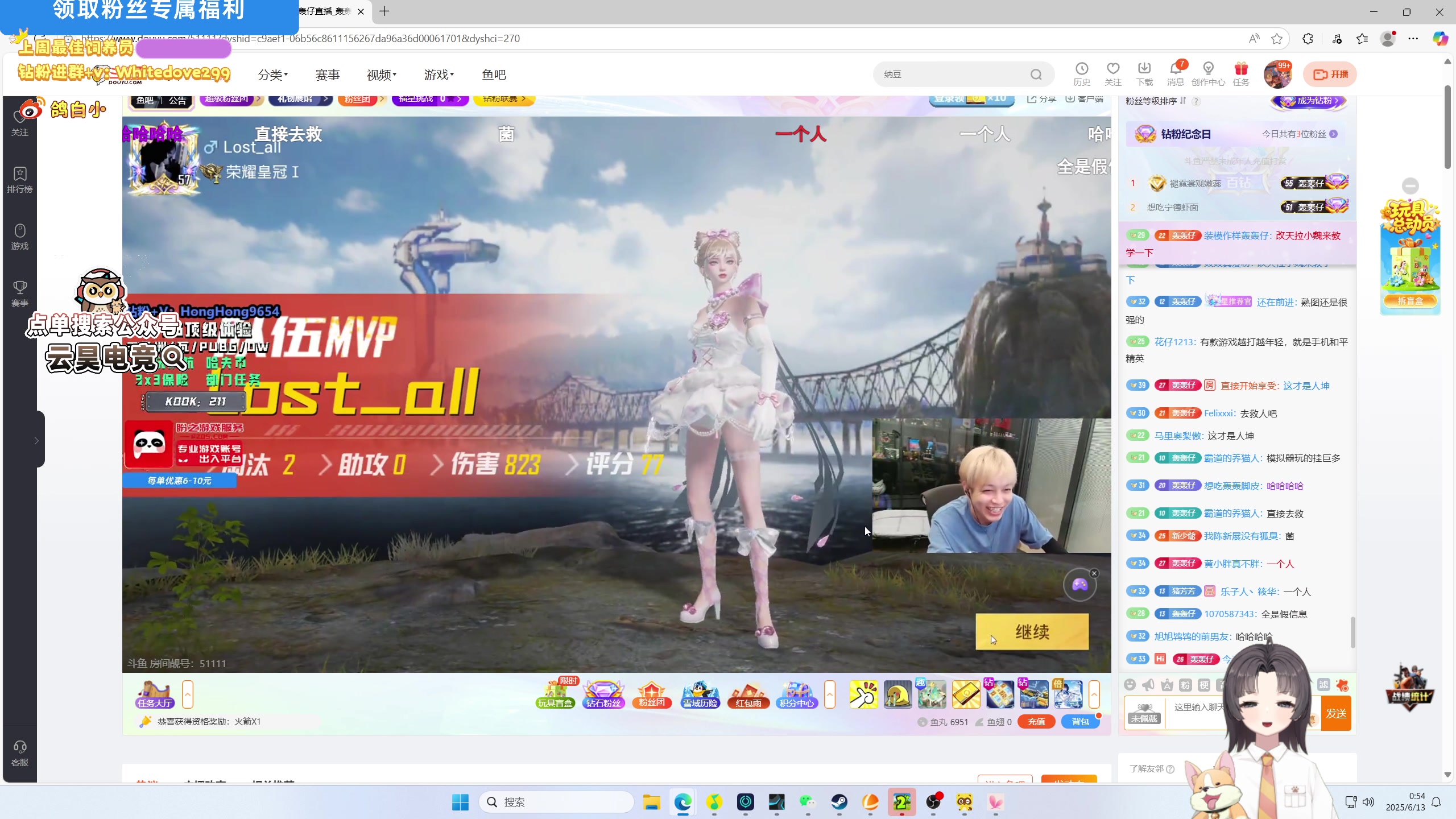
Task: Click the emoji smiley icon in chat
Action: coord(1130,685)
